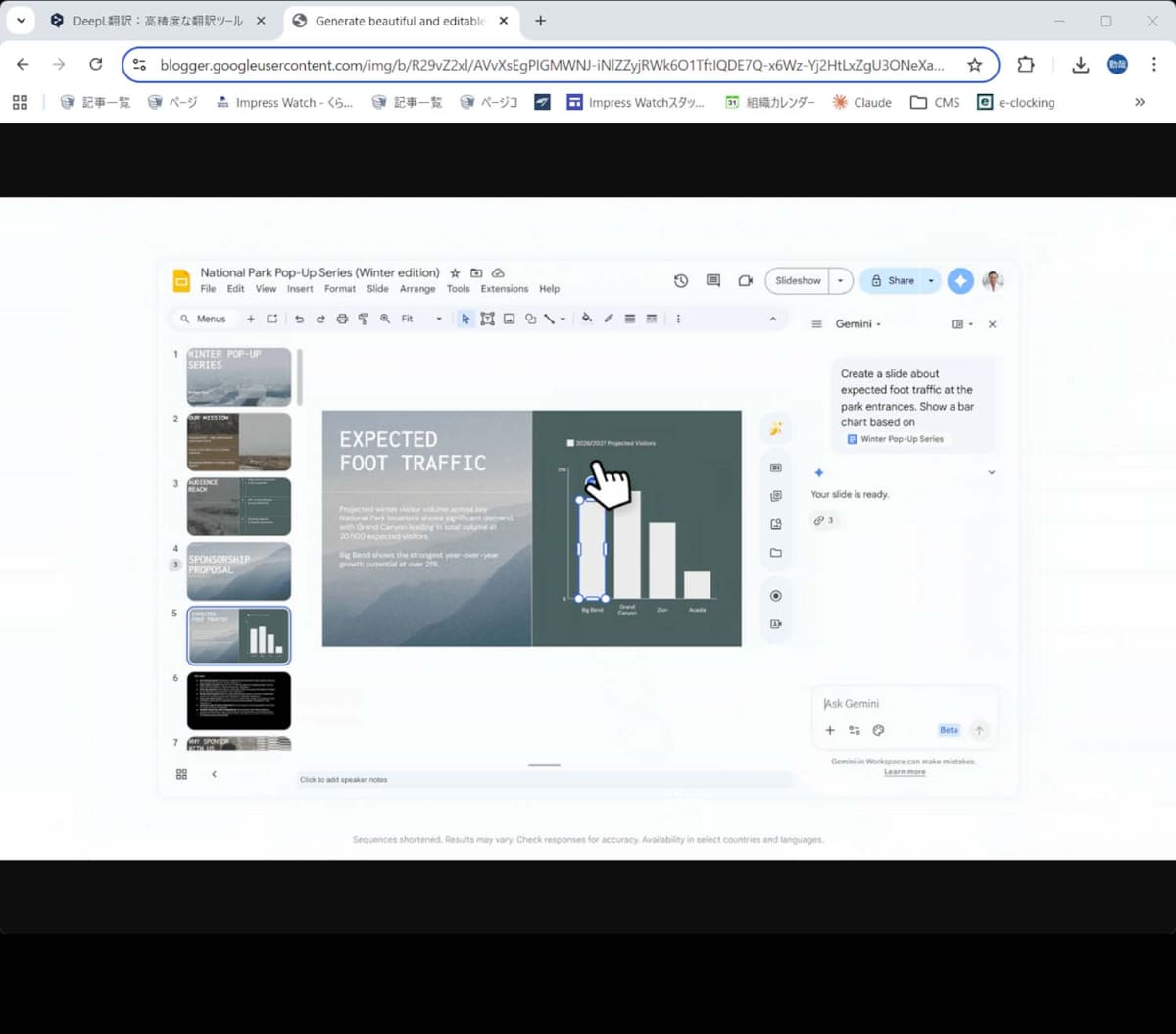The height and width of the screenshot is (1034, 1176).
Task: Click the Slideshow button
Action: coord(798,280)
